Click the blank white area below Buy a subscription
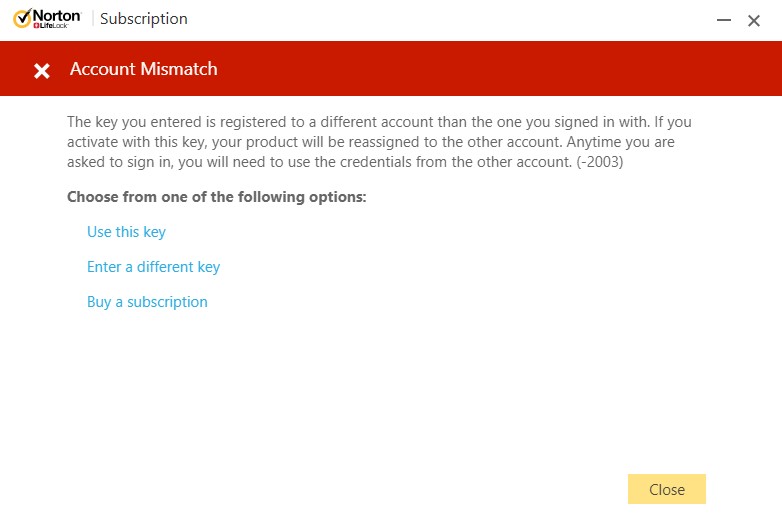Viewport: 782px width, 521px height. point(349,389)
